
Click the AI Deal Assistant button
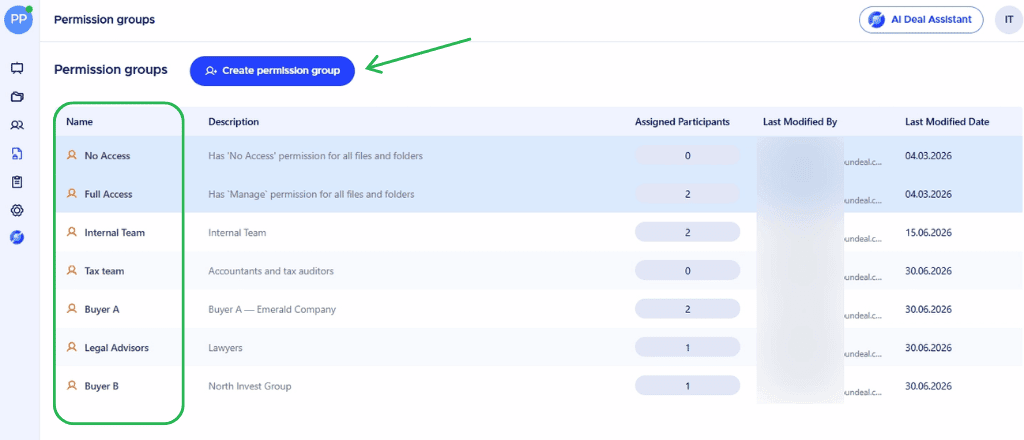tap(921, 20)
